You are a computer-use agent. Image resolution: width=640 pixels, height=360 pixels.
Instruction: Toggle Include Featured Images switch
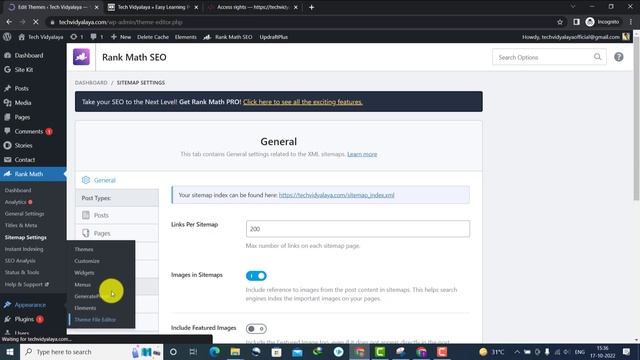click(x=256, y=329)
